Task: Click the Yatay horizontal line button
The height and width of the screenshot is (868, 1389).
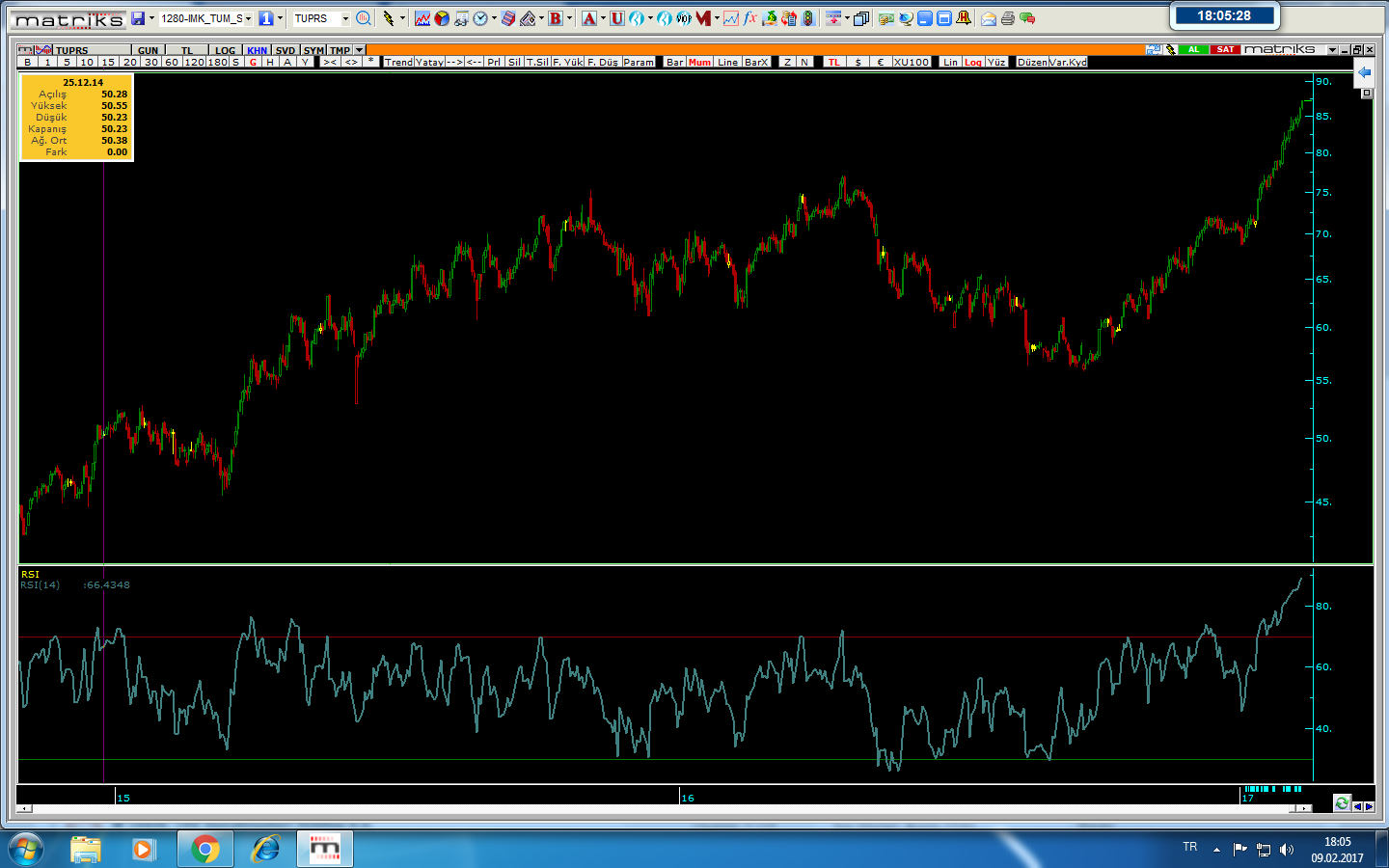Action: [429, 62]
